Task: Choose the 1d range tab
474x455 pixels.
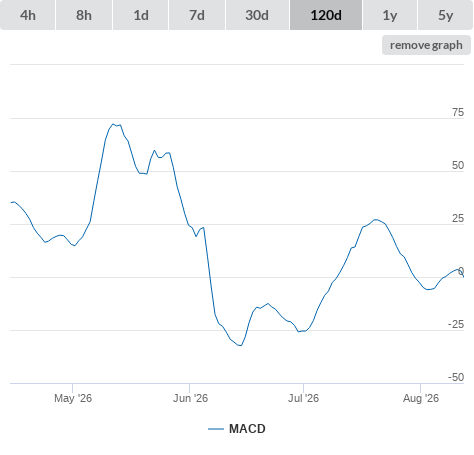Action: click(x=141, y=15)
